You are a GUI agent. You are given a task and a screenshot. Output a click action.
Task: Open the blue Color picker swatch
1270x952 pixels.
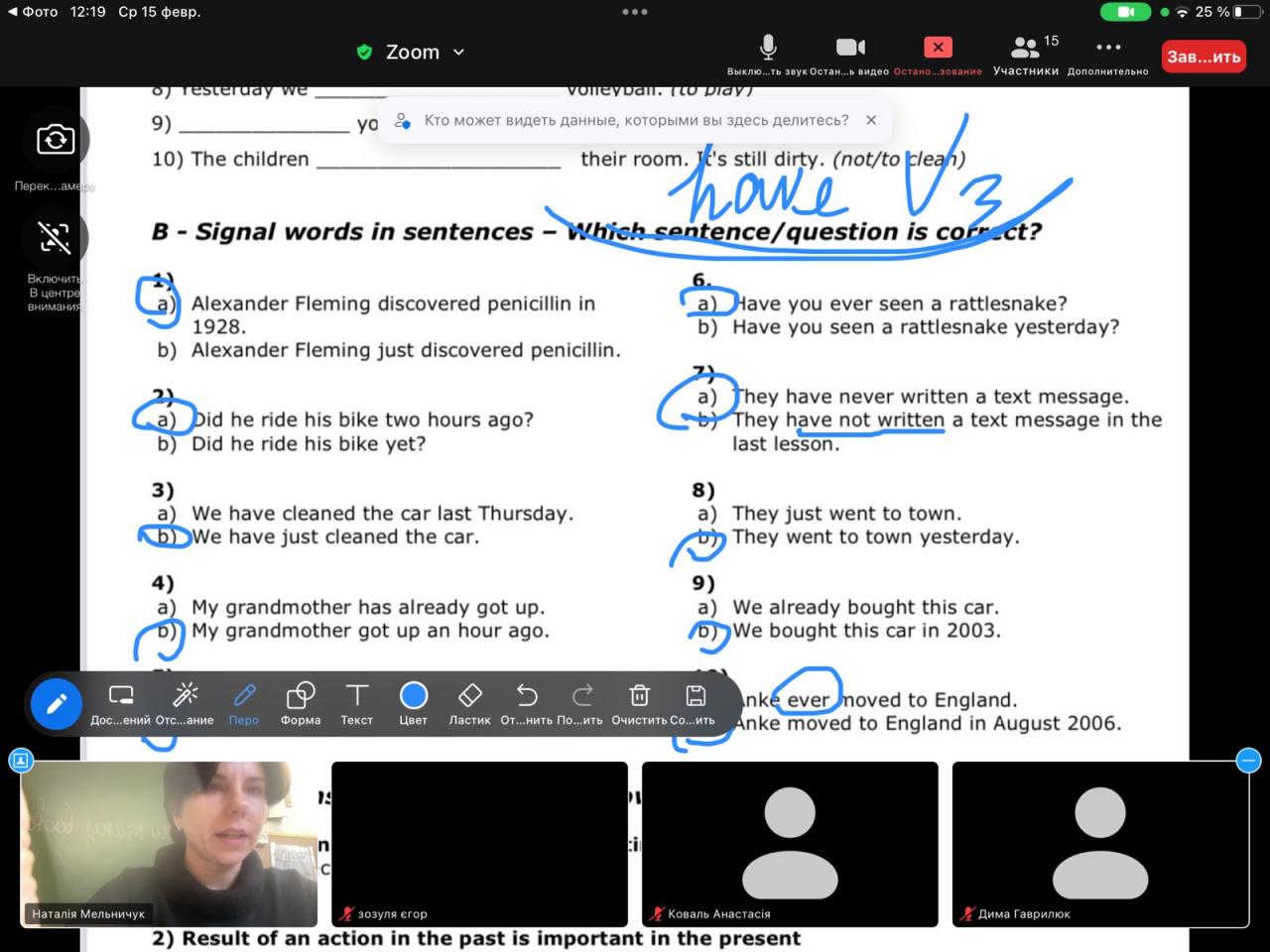tap(413, 696)
